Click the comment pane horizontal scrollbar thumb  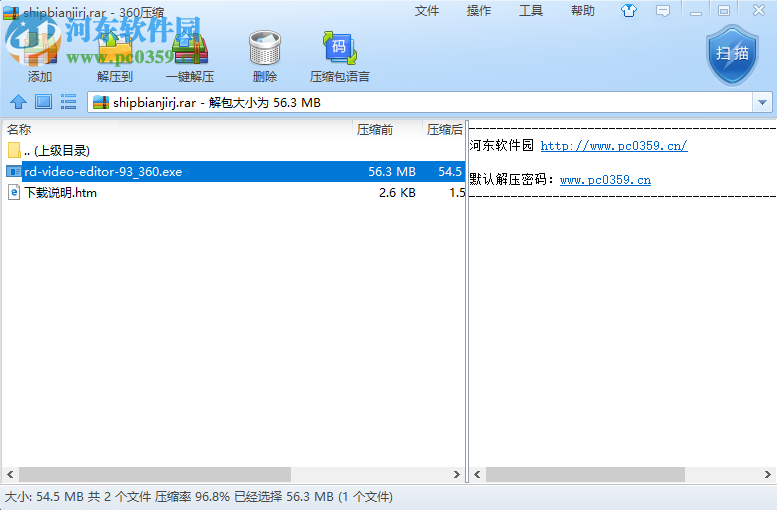pyautogui.click(x=585, y=474)
